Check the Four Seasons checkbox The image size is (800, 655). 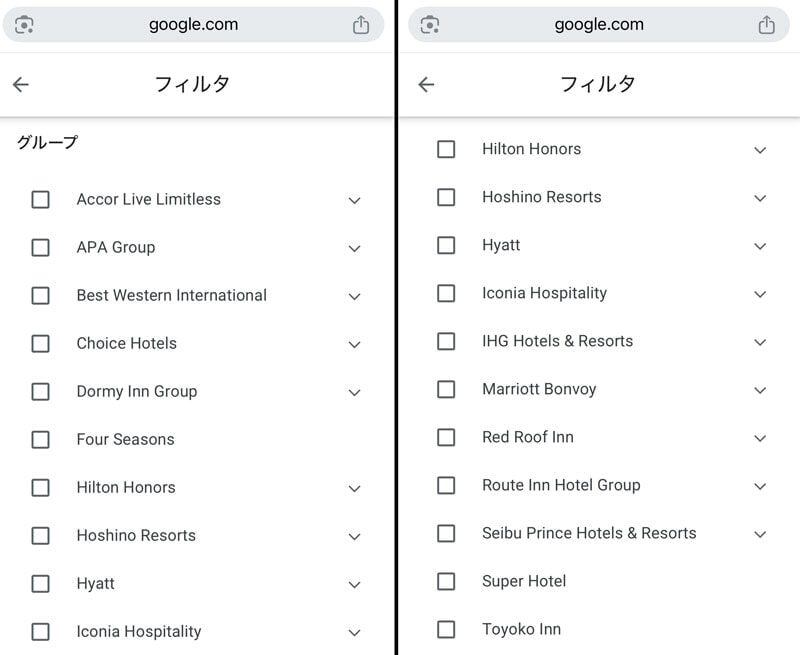pyautogui.click(x=40, y=440)
